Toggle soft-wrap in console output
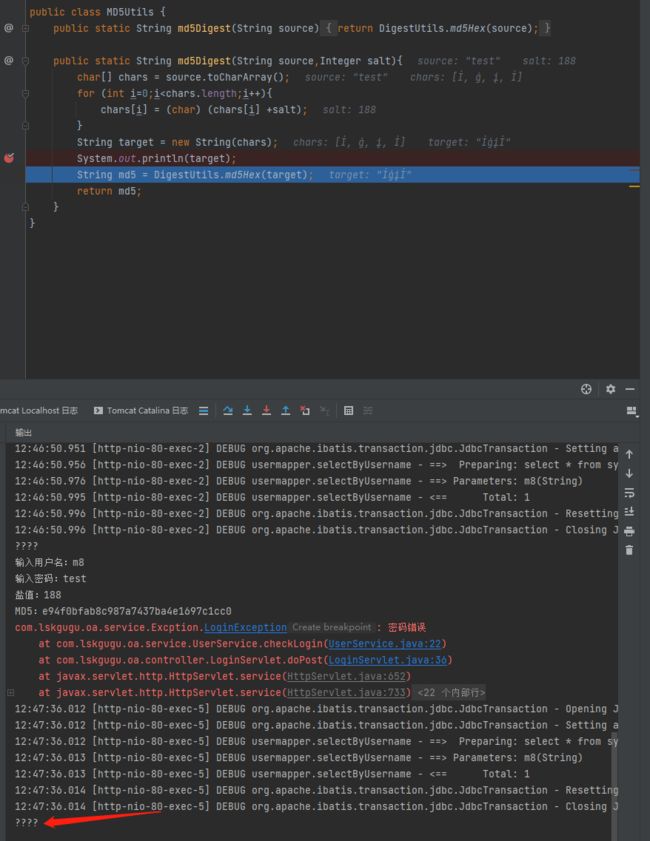Viewport: 650px width, 841px height. click(629, 492)
